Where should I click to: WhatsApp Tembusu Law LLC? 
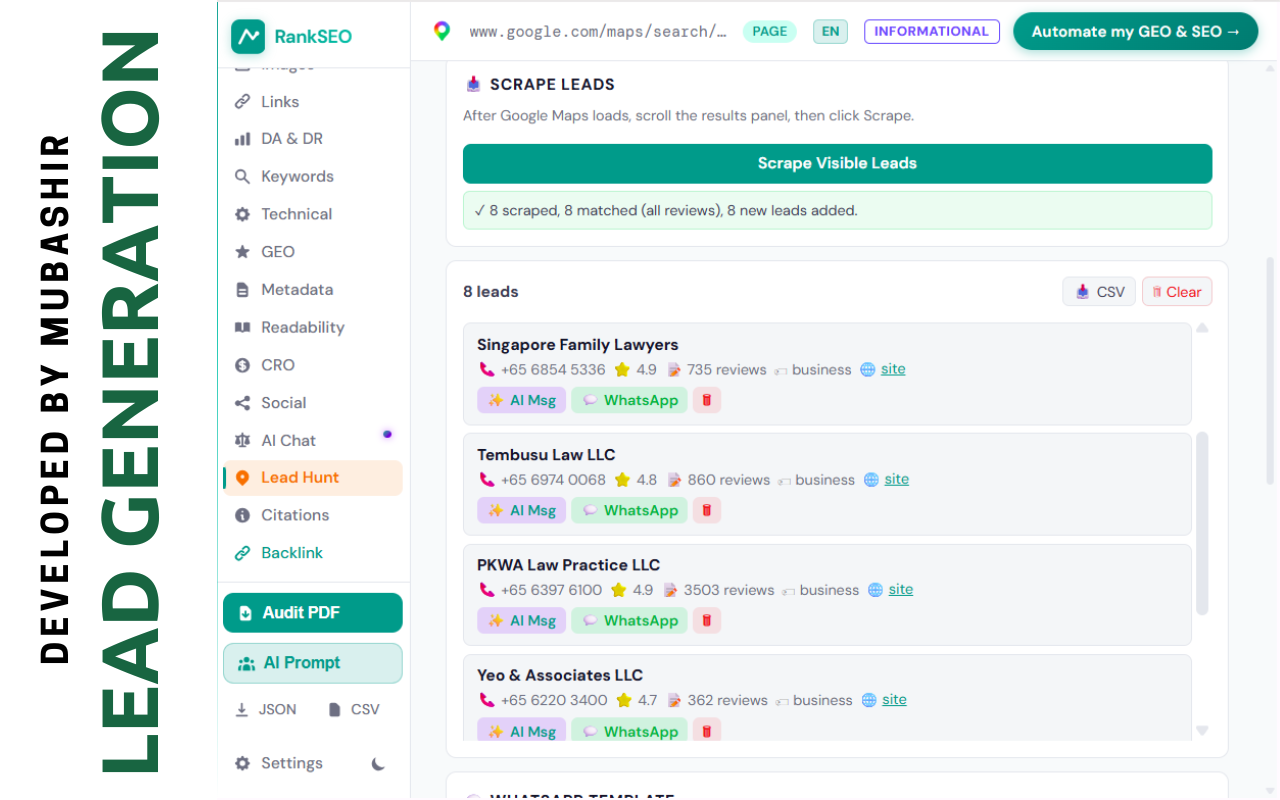[630, 510]
